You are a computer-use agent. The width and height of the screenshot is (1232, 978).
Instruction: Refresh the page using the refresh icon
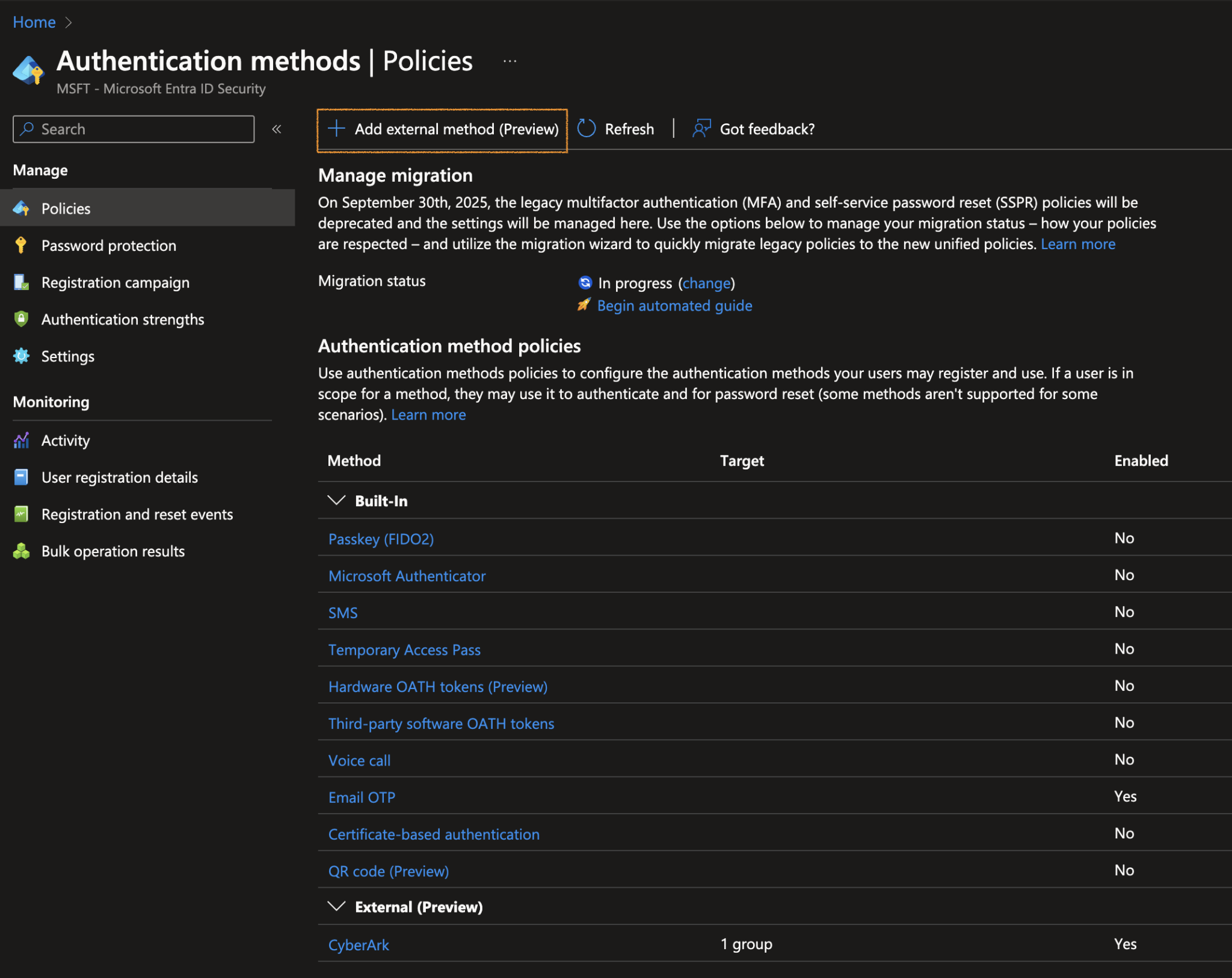pos(586,128)
